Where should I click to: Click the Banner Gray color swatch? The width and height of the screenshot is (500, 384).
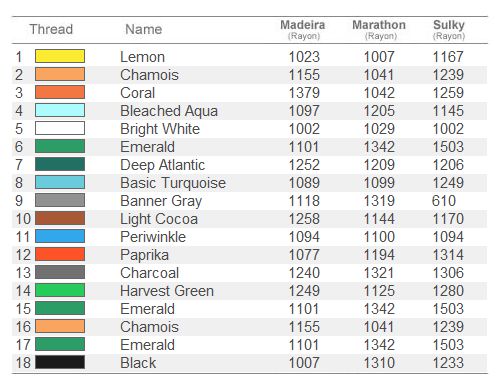pyautogui.click(x=60, y=200)
